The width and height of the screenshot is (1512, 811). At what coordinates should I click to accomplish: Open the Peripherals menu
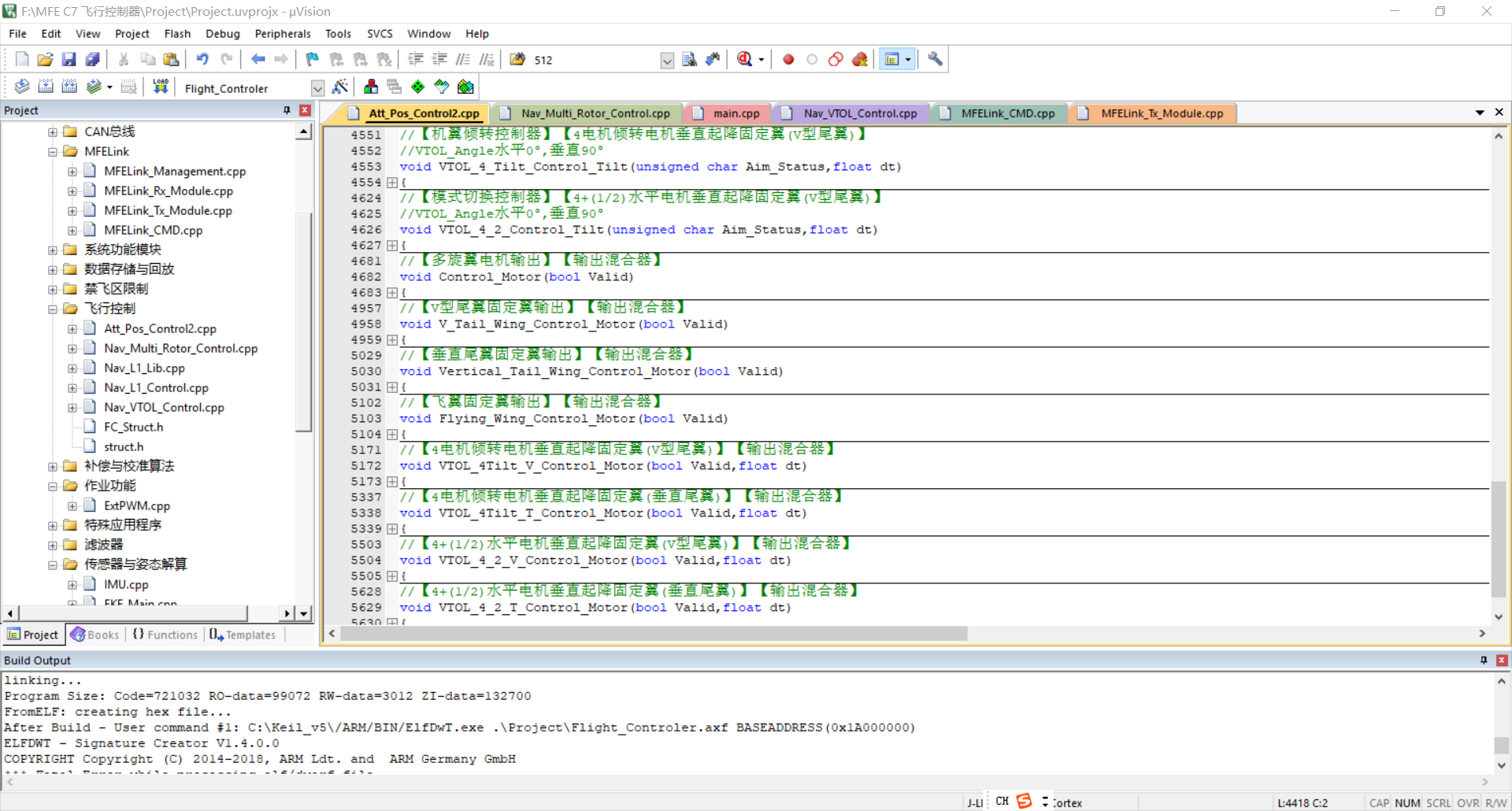[x=282, y=34]
